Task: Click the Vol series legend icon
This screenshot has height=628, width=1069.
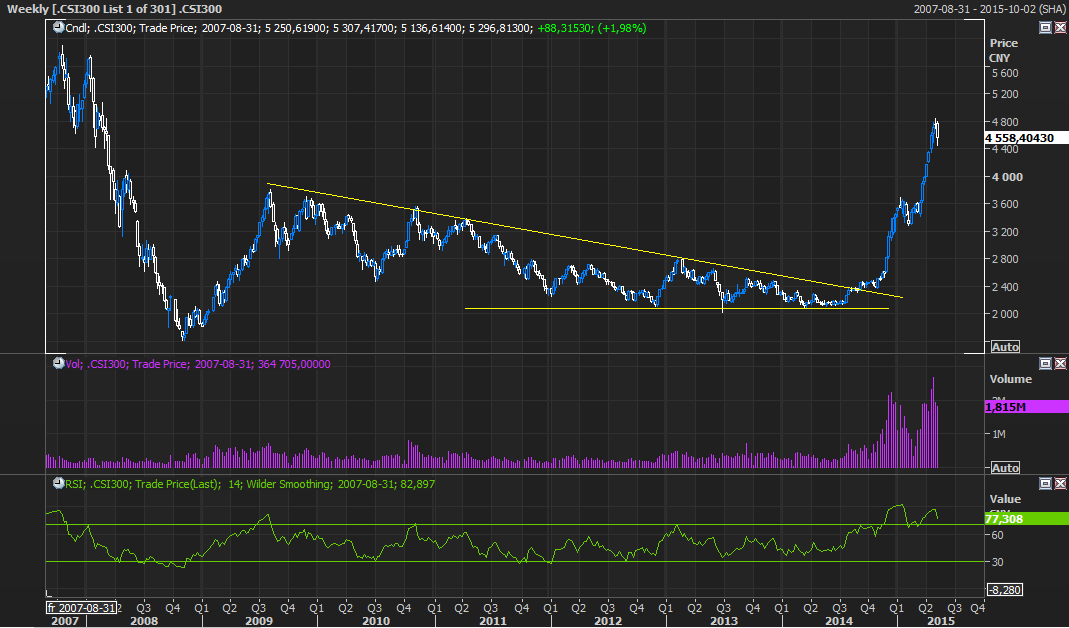Action: pyautogui.click(x=59, y=363)
